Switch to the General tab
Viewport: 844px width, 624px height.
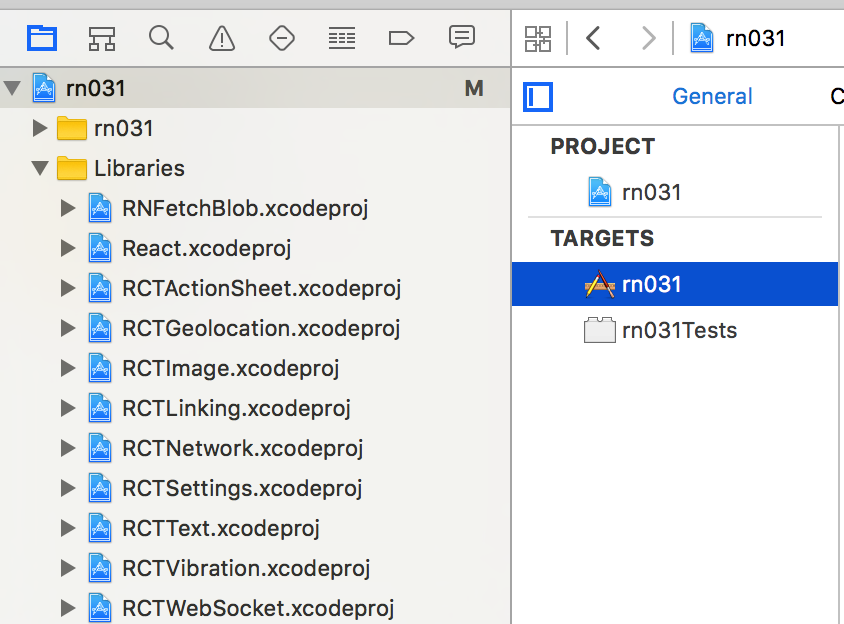(x=712, y=97)
